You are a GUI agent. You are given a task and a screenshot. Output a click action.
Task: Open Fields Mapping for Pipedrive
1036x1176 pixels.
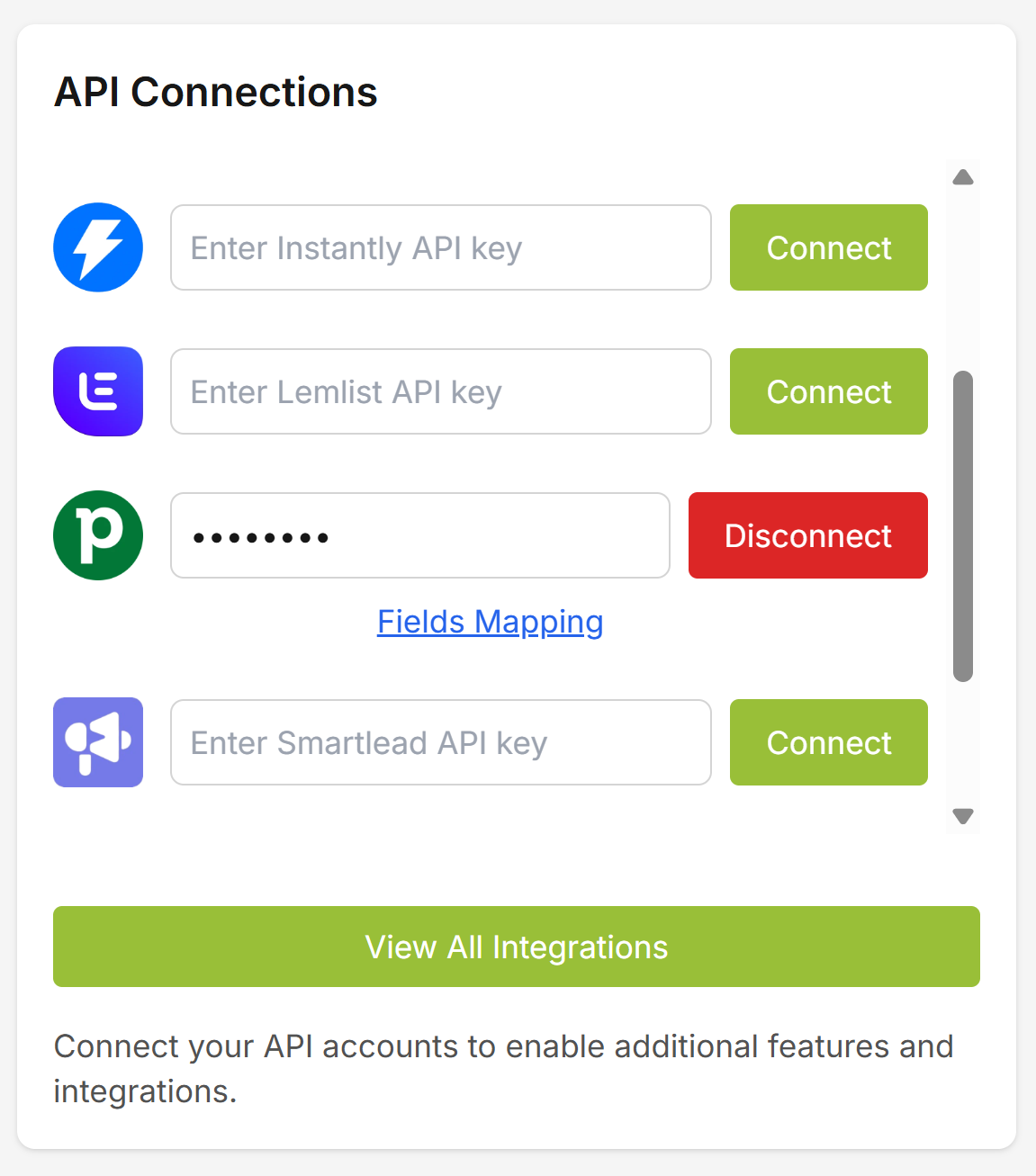coord(490,622)
